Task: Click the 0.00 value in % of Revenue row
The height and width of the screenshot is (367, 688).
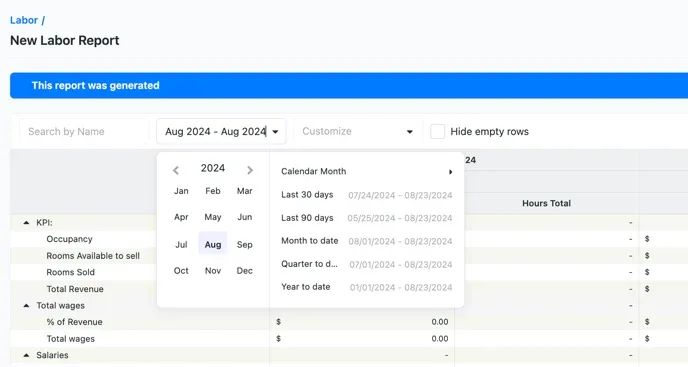Action: (440, 322)
